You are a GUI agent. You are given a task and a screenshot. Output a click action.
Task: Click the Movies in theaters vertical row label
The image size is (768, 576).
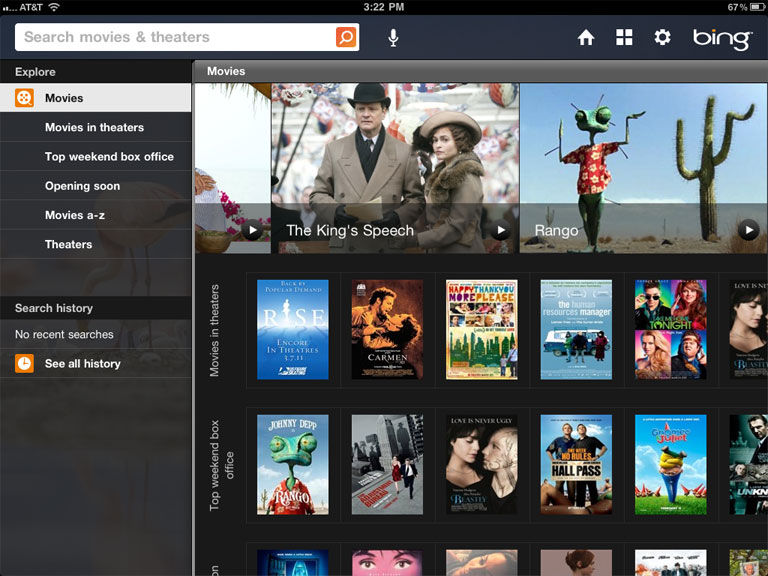(x=214, y=331)
